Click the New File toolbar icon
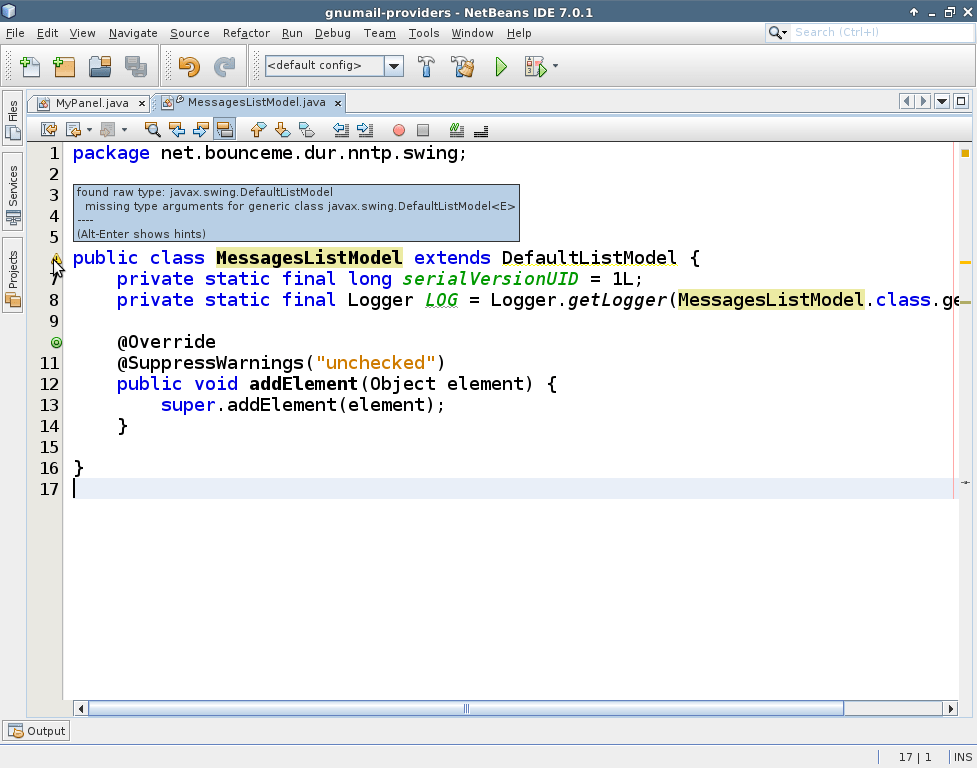Image resolution: width=977 pixels, height=768 pixels. click(29, 66)
